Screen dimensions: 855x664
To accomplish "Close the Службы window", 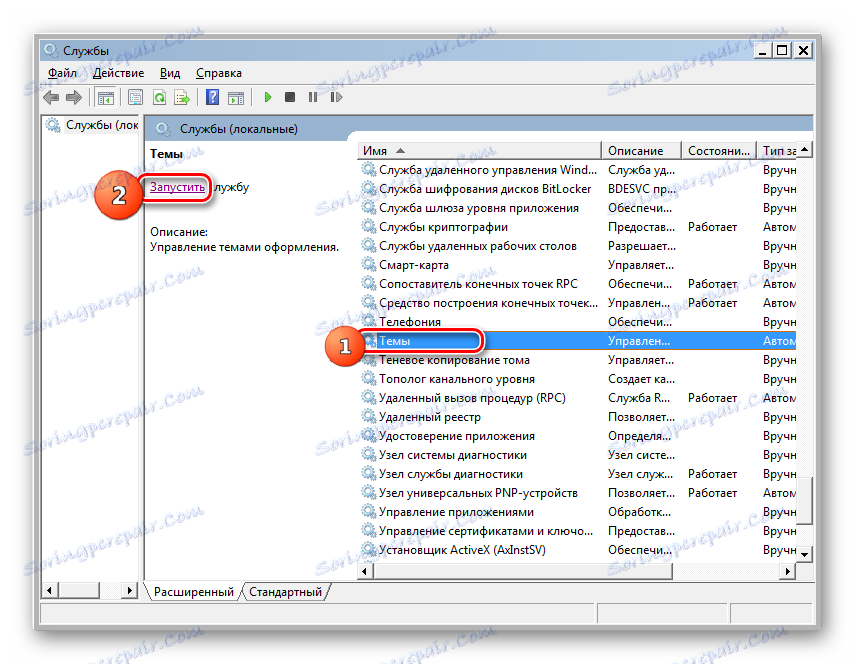I will tap(803, 51).
